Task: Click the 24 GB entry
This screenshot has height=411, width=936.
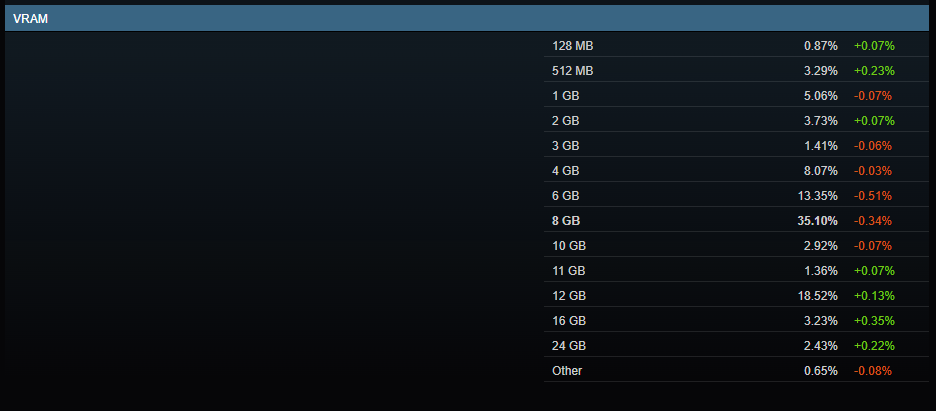Action: [x=736, y=347]
